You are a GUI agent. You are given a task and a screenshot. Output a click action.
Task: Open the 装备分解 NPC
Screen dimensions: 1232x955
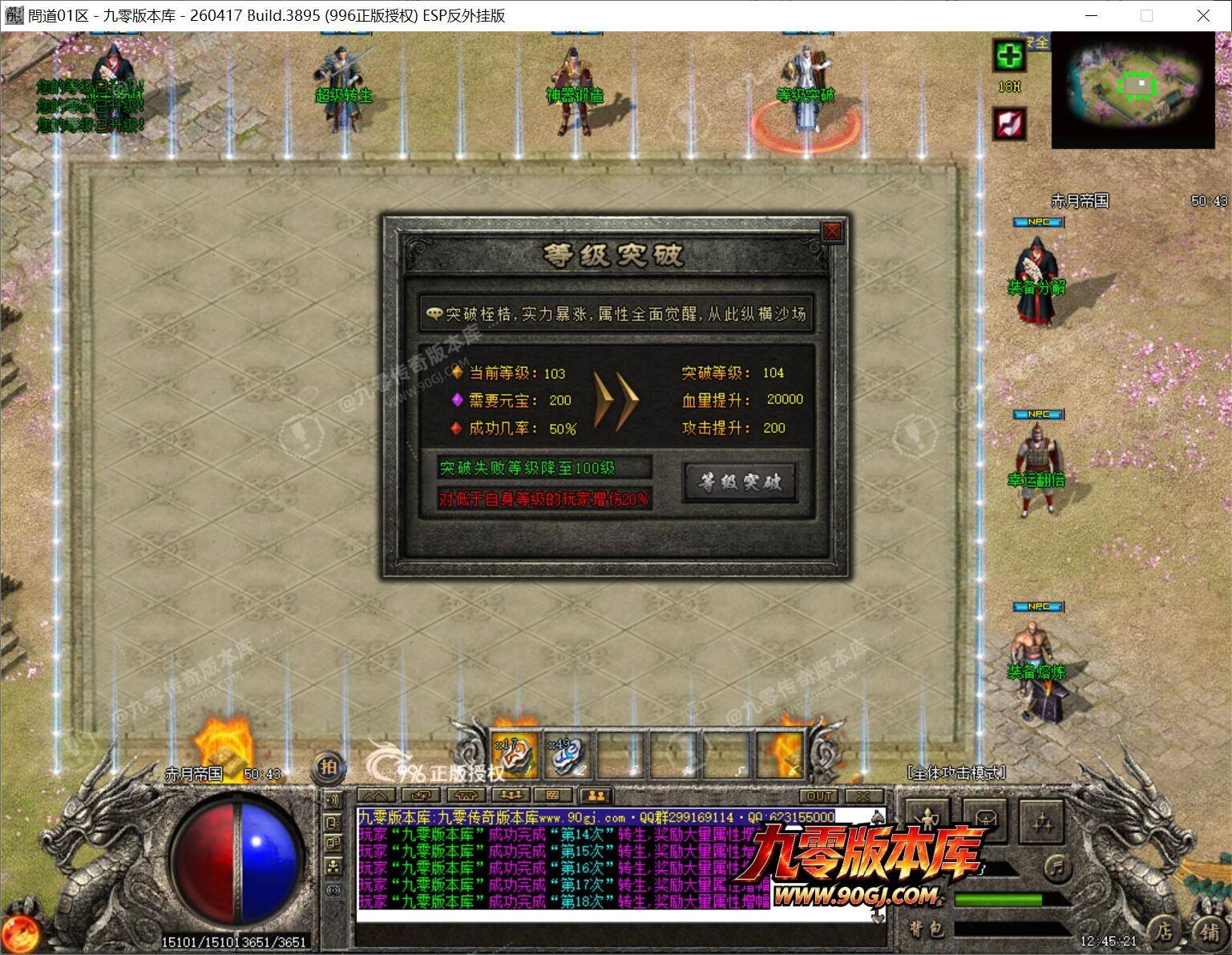click(x=1036, y=280)
